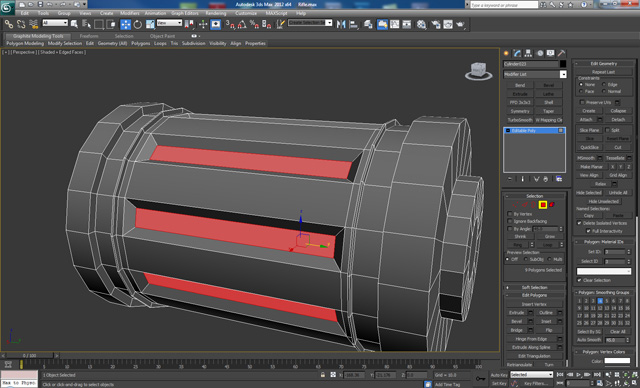The image size is (640, 388).
Task: Click the Play Animation button
Action: (578, 375)
